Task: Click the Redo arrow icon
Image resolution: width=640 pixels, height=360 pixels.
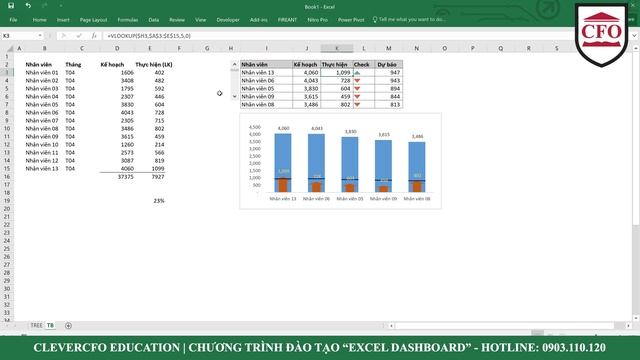Action: pos(44,6)
